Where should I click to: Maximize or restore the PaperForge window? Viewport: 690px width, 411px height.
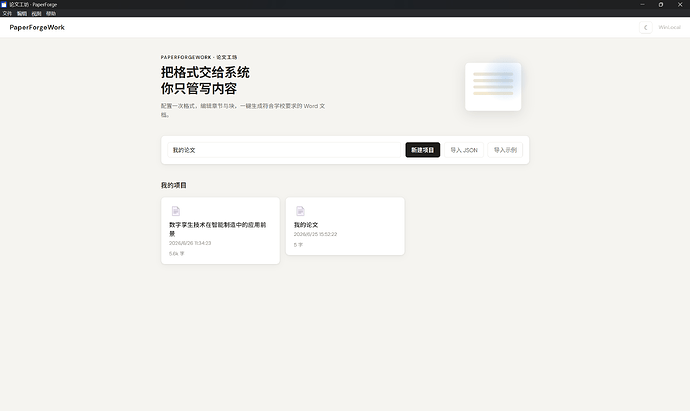tap(661, 4)
